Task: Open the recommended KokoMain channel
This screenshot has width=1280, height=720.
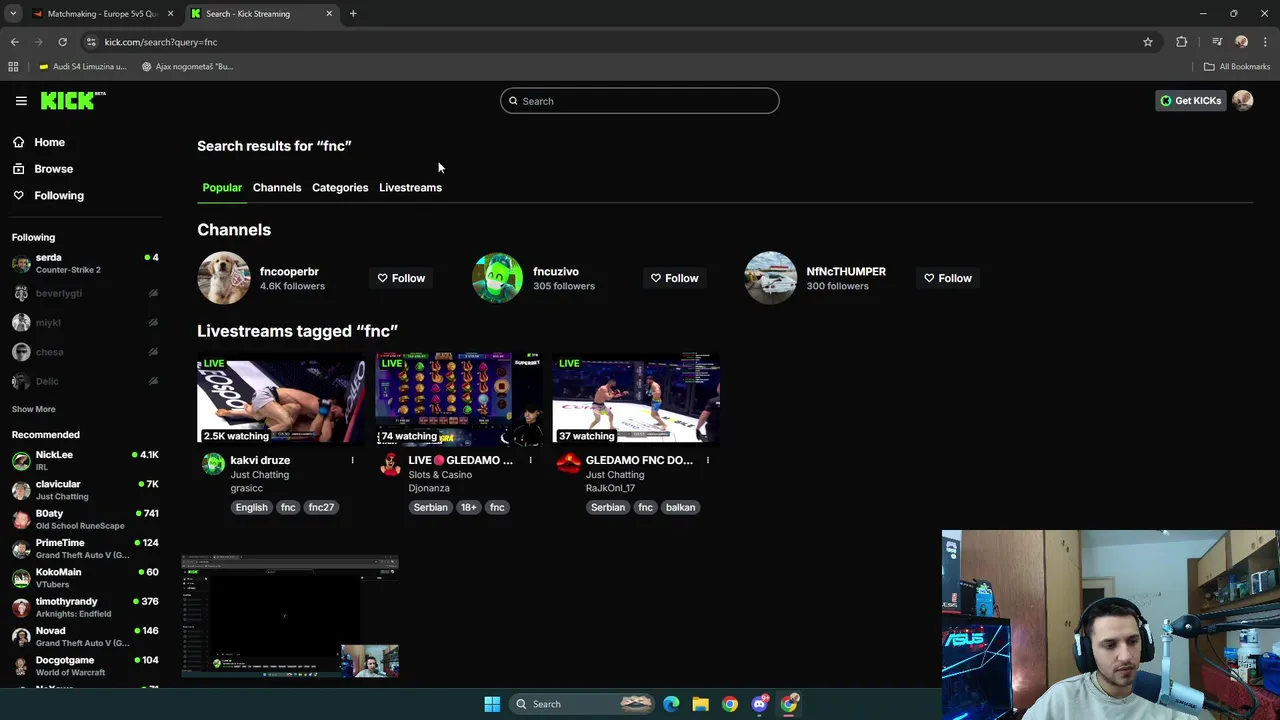Action: [x=85, y=578]
